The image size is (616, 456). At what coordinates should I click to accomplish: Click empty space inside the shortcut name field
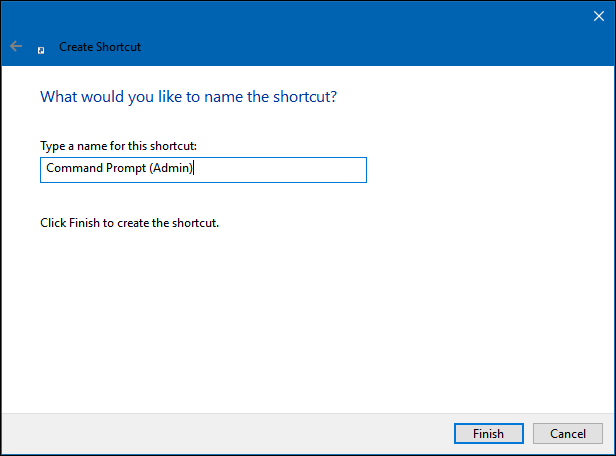click(290, 170)
